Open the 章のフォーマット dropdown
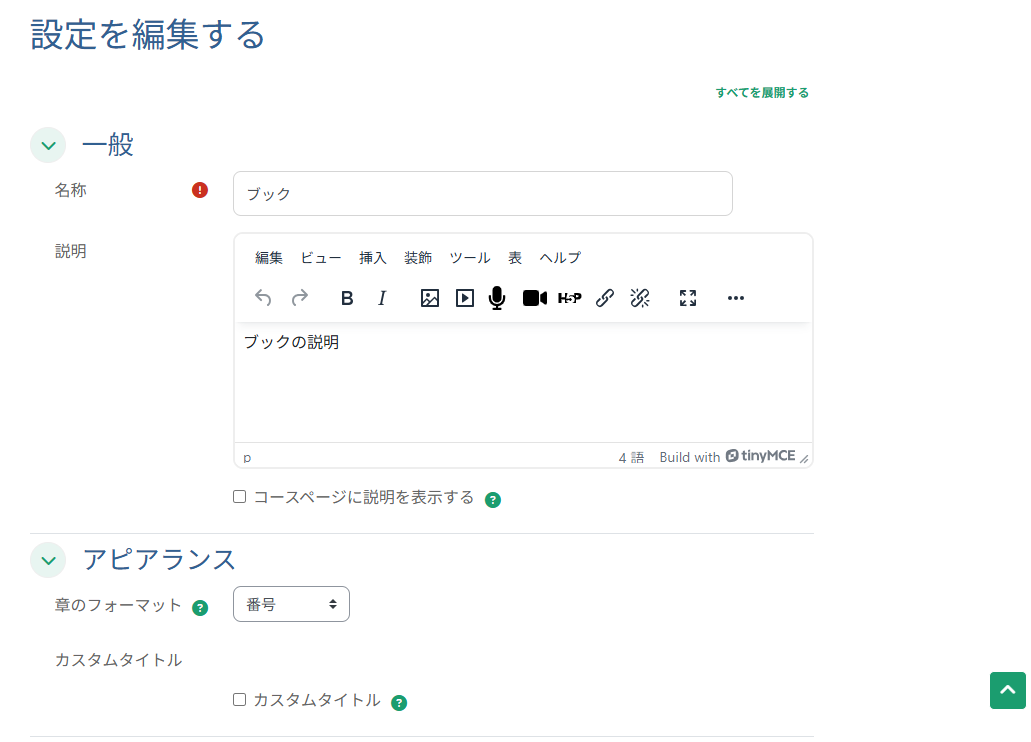Screen dimensions: 1031x742 pyautogui.click(x=291, y=604)
